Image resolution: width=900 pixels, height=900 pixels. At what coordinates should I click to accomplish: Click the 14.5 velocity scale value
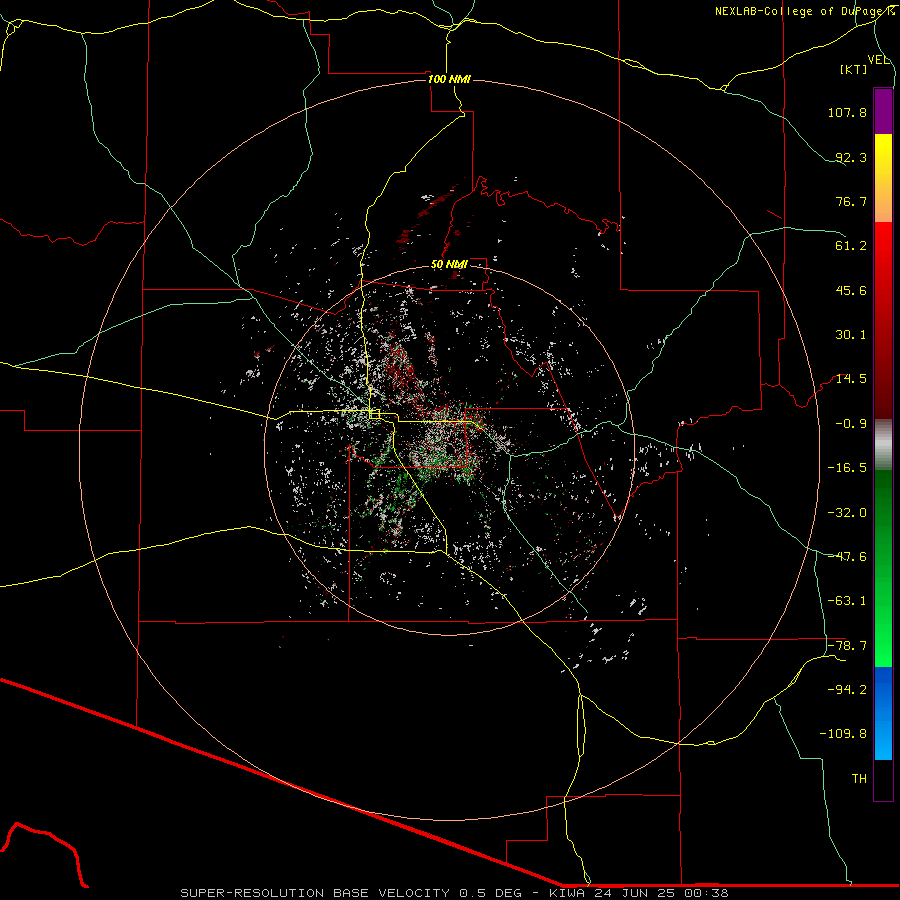click(x=851, y=379)
